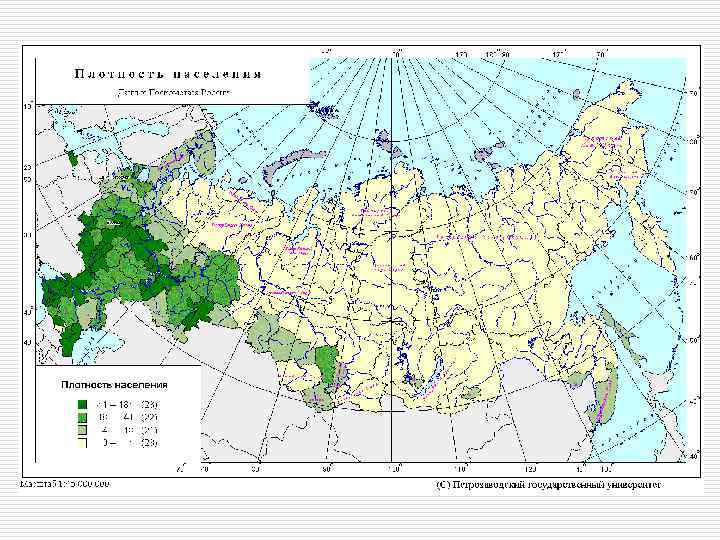This screenshot has width=720, height=540.
Task: Click the pale grey-green legend swatch
Action: coord(83,430)
